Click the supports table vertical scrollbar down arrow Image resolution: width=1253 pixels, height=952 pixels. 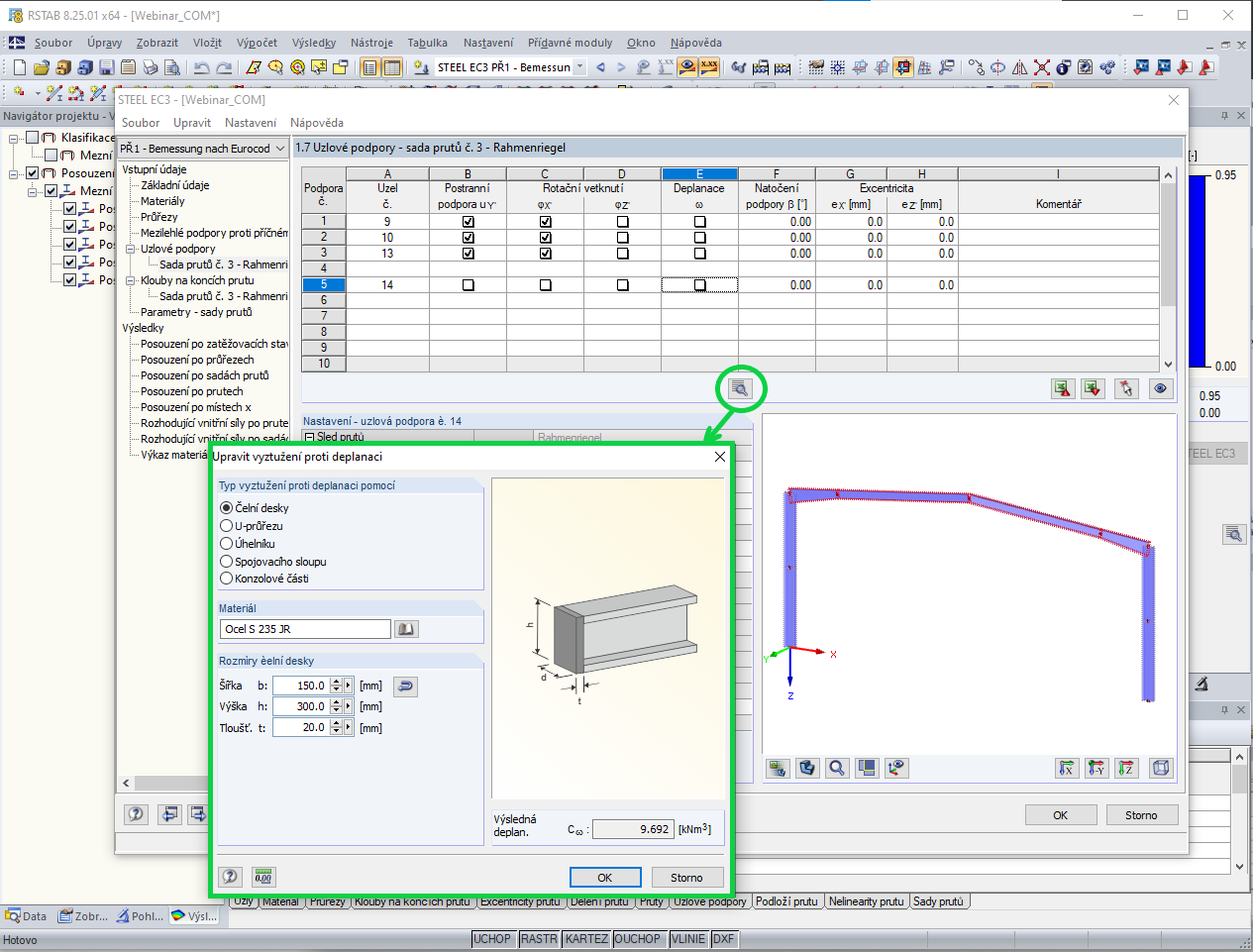[x=1168, y=364]
